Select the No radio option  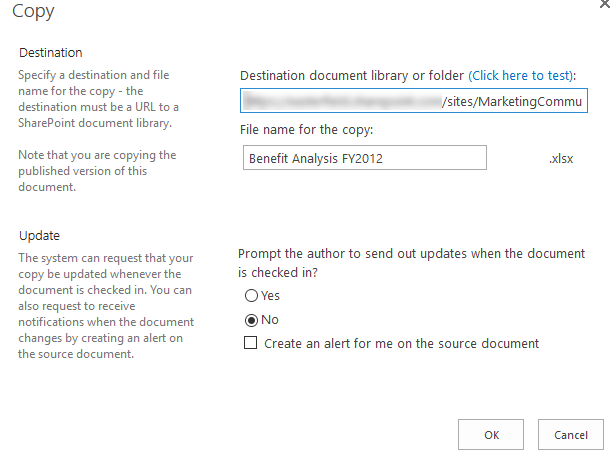[251, 320]
